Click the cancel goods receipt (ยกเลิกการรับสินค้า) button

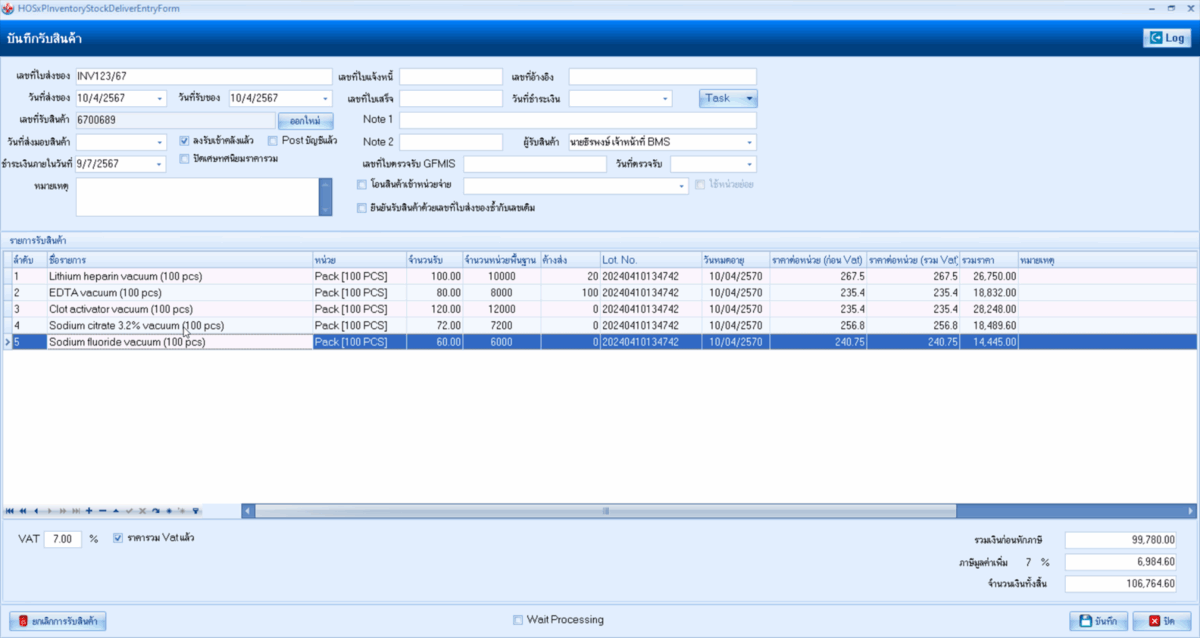pyautogui.click(x=58, y=621)
